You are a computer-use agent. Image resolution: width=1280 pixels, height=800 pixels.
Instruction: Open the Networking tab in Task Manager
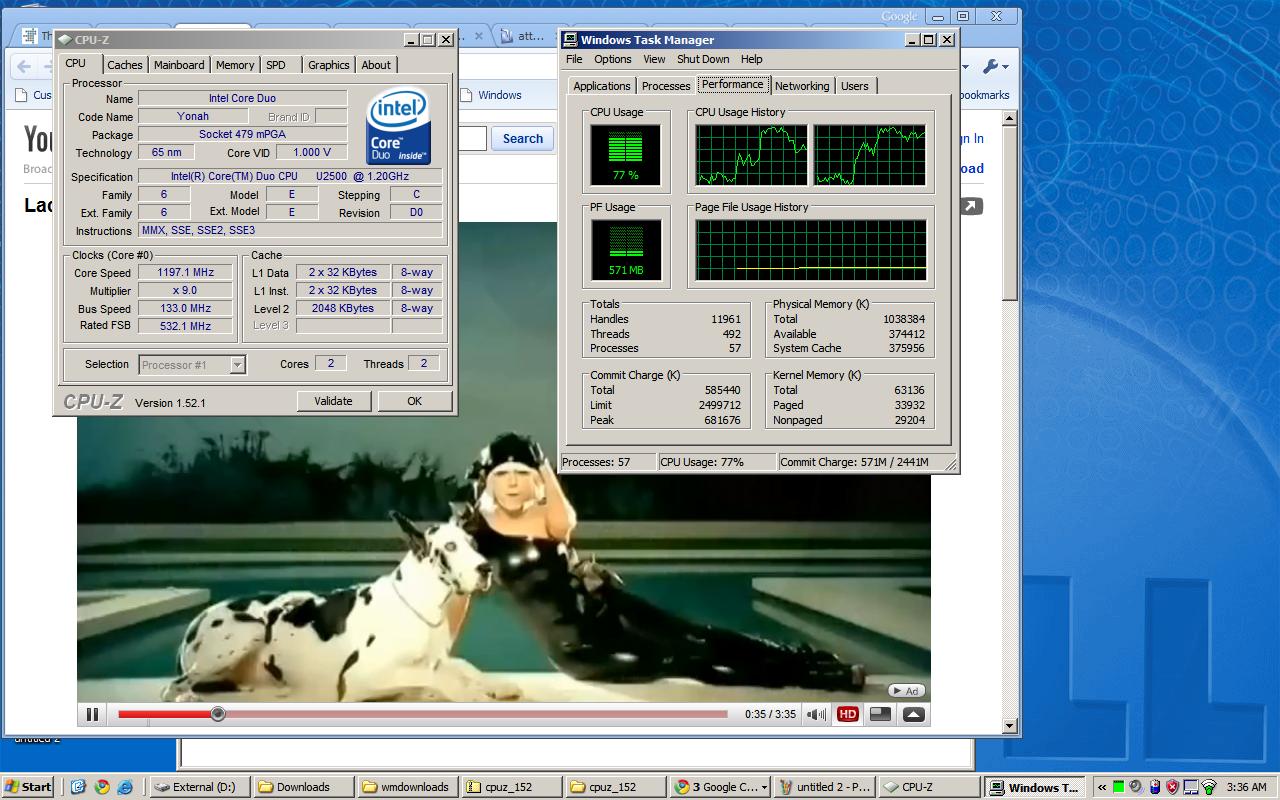point(802,86)
